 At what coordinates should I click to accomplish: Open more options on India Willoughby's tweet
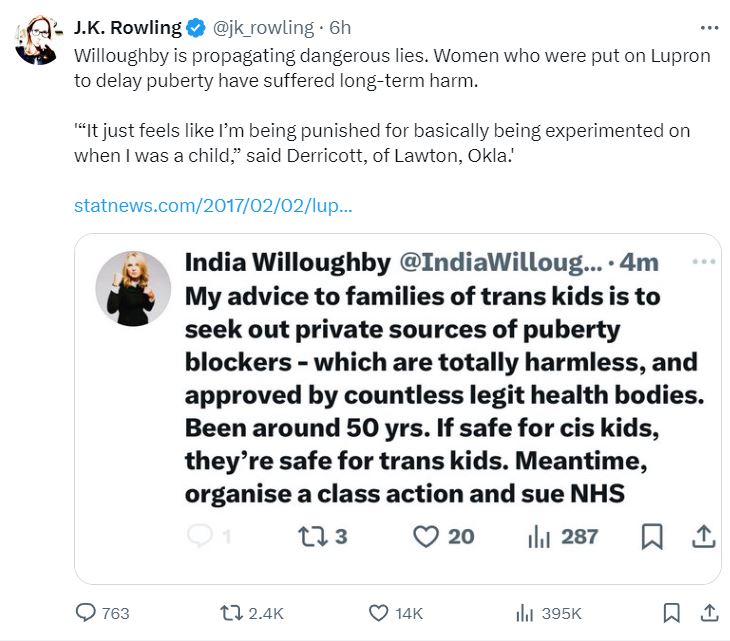[x=703, y=262]
